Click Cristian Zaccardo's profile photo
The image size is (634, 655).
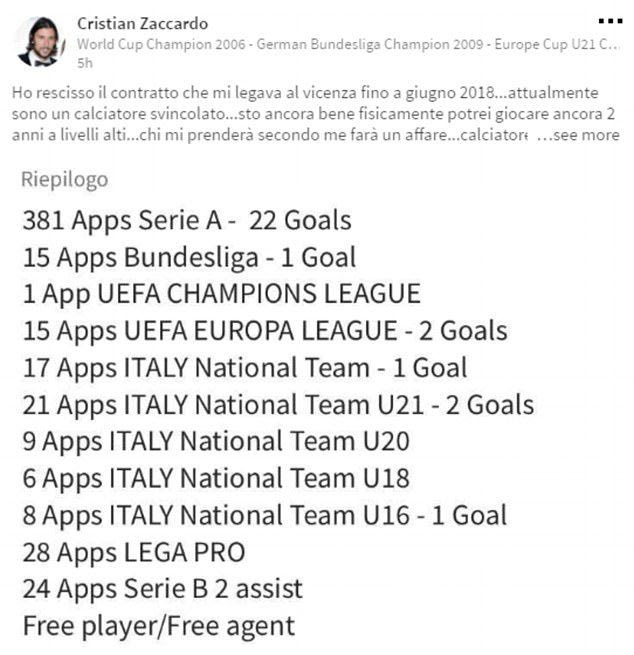(39, 41)
